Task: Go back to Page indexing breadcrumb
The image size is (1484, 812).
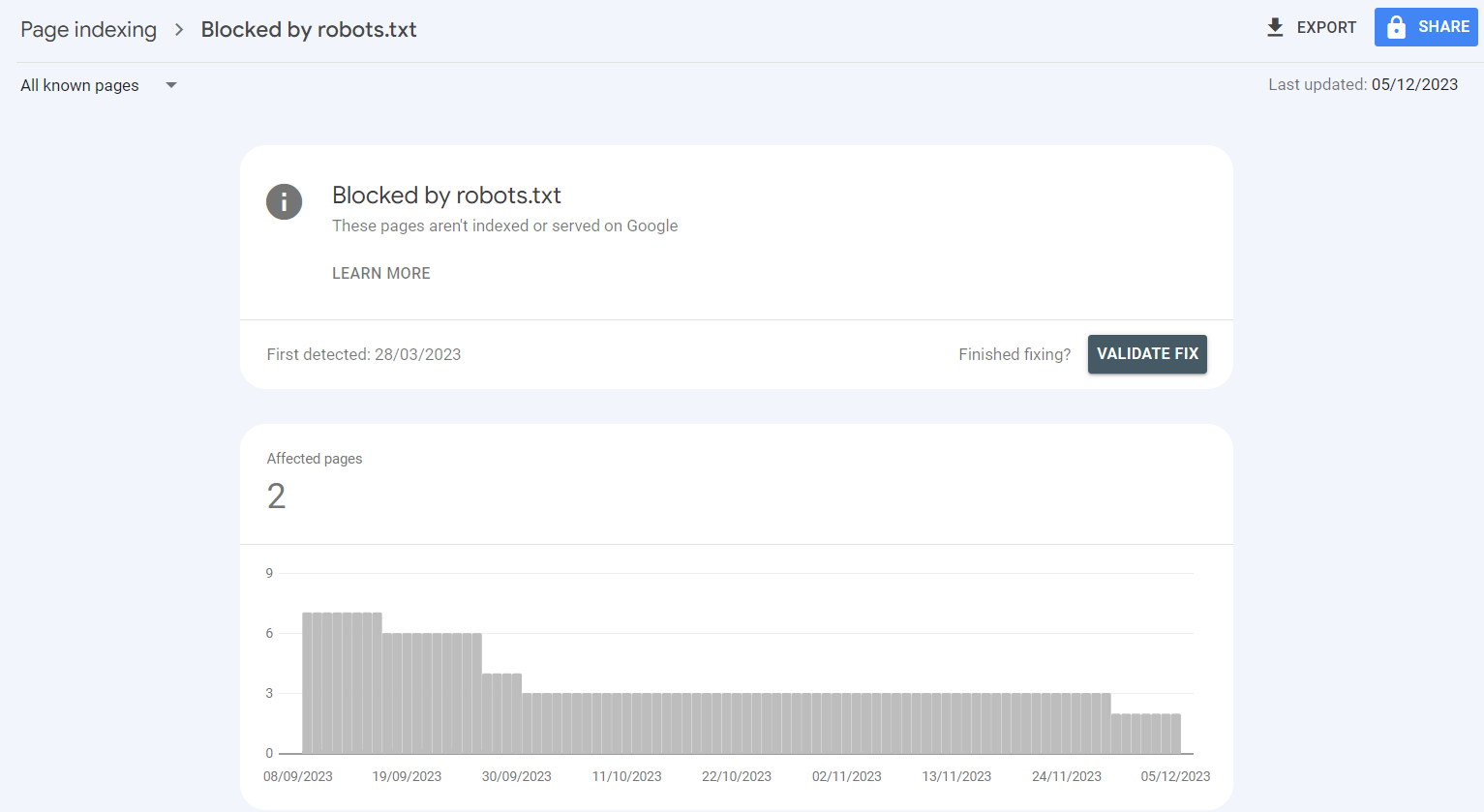Action: [x=88, y=30]
